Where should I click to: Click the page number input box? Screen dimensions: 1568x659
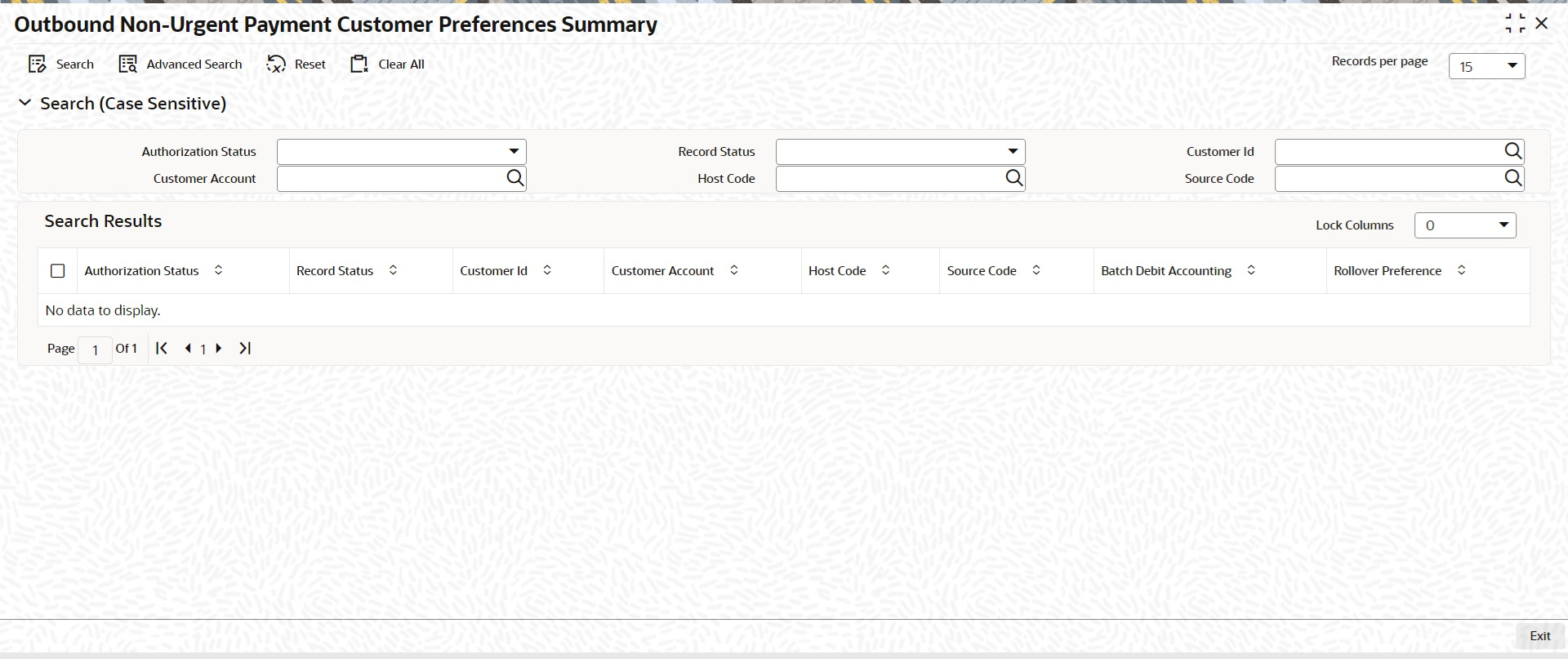pyautogui.click(x=96, y=350)
